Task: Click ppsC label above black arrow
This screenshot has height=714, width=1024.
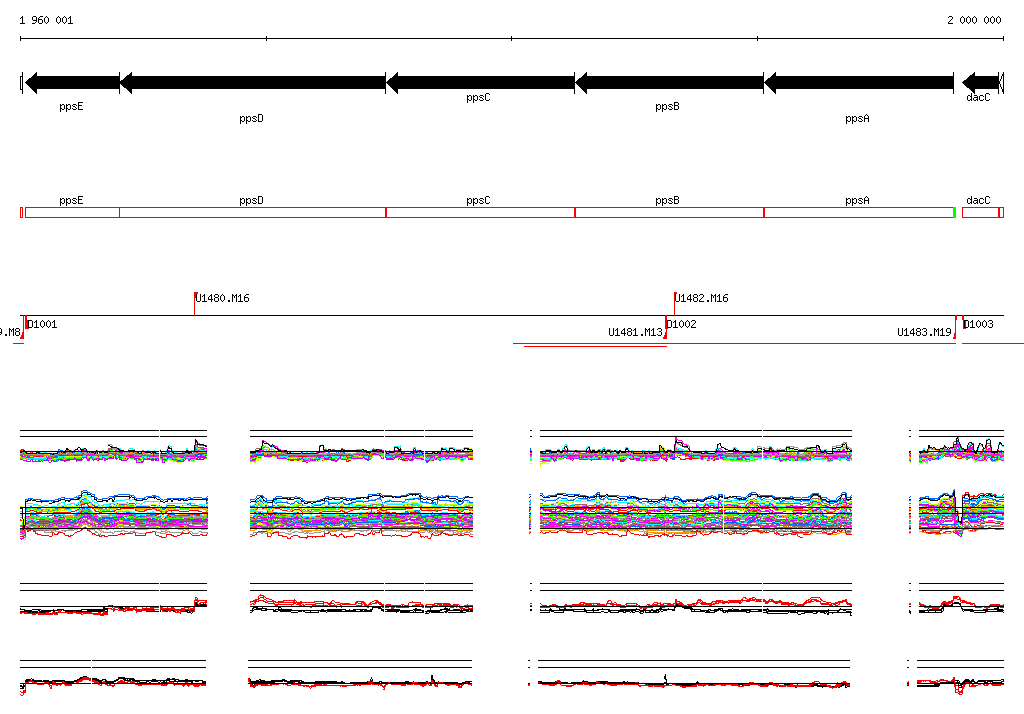Action: (x=478, y=97)
